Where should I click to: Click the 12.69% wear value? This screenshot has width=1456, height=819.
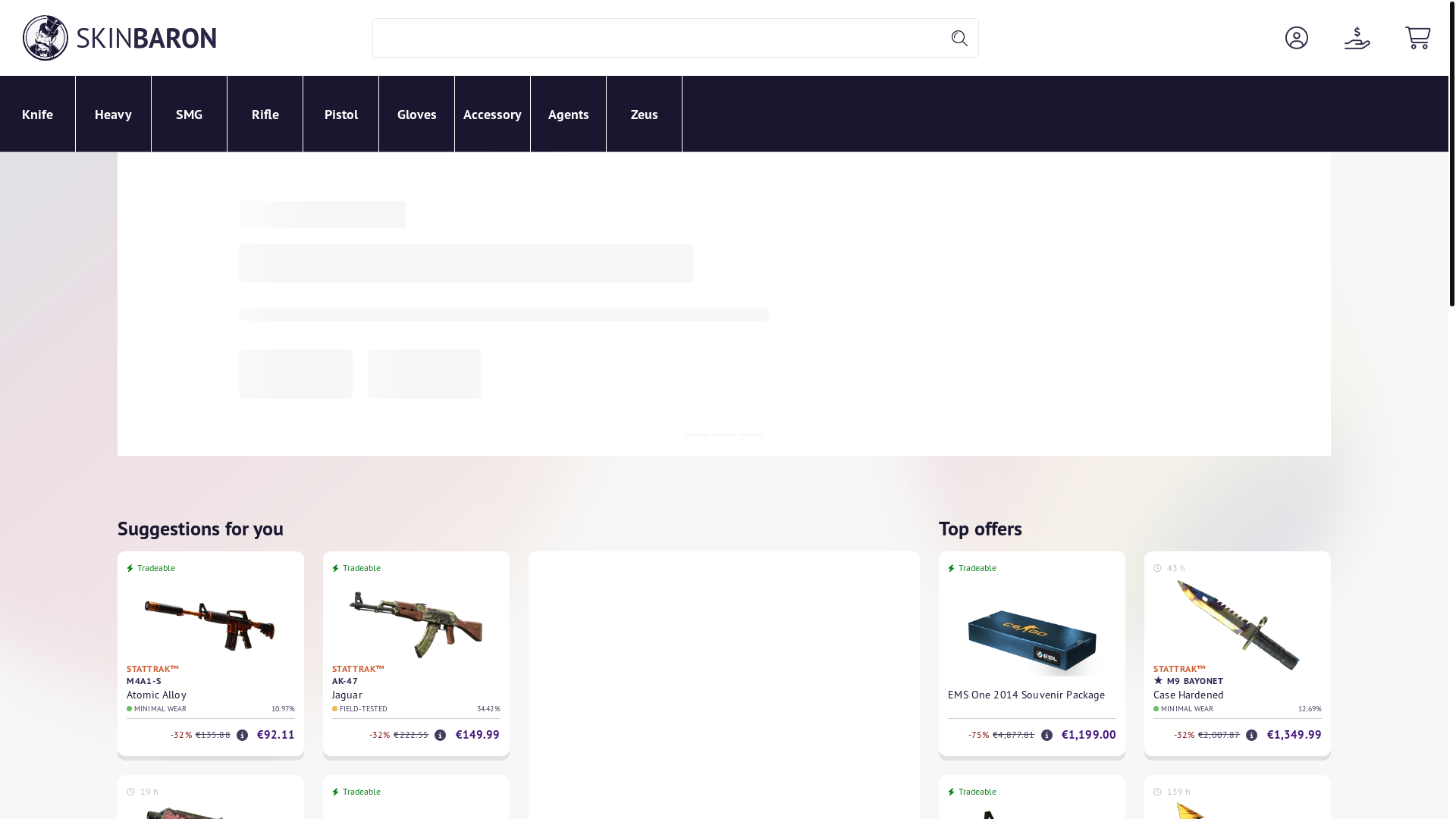(x=1310, y=709)
